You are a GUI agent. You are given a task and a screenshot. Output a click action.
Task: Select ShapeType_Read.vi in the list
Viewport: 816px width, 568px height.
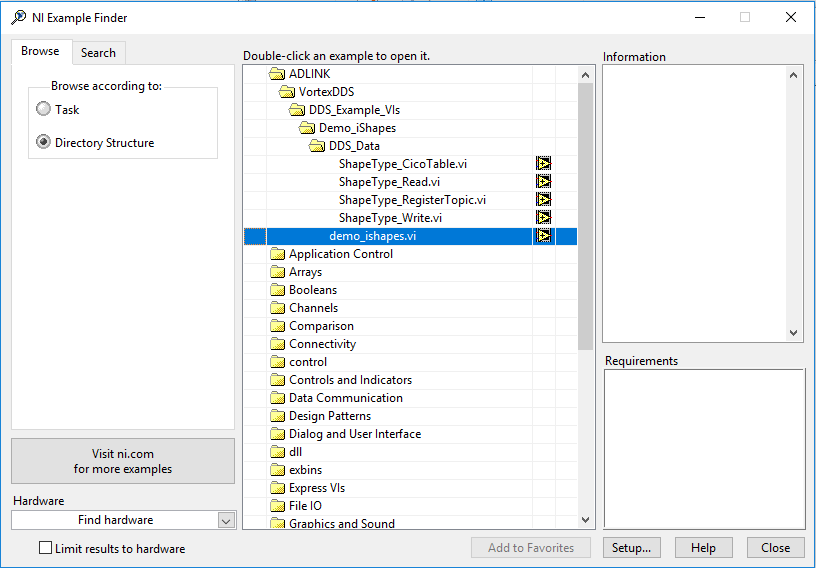[410, 182]
